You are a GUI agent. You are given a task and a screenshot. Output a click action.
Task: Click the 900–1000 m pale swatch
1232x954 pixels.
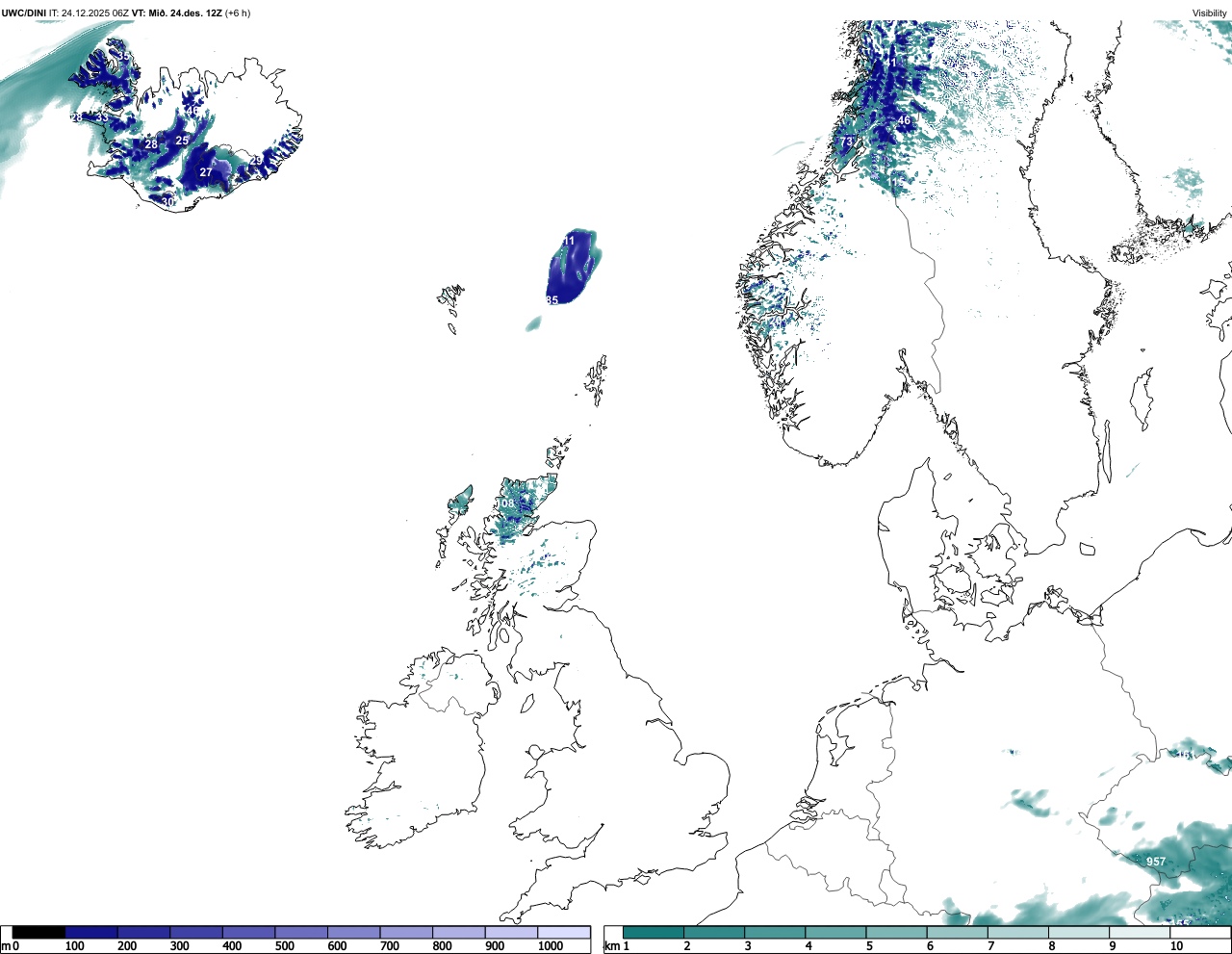[511, 932]
